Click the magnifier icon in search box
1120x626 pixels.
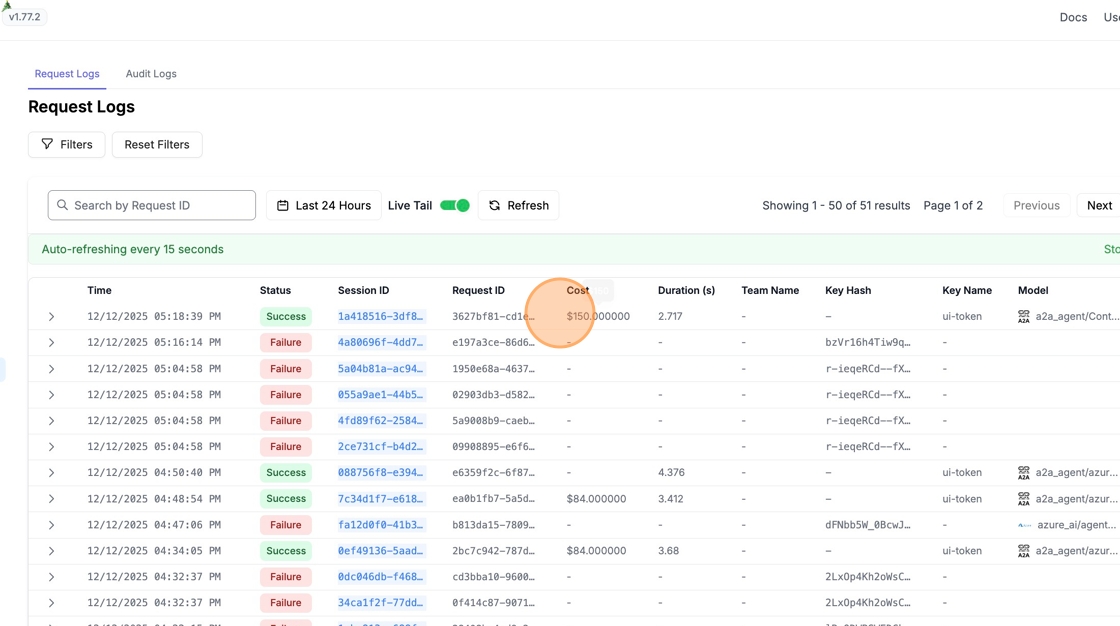pyautogui.click(x=62, y=205)
